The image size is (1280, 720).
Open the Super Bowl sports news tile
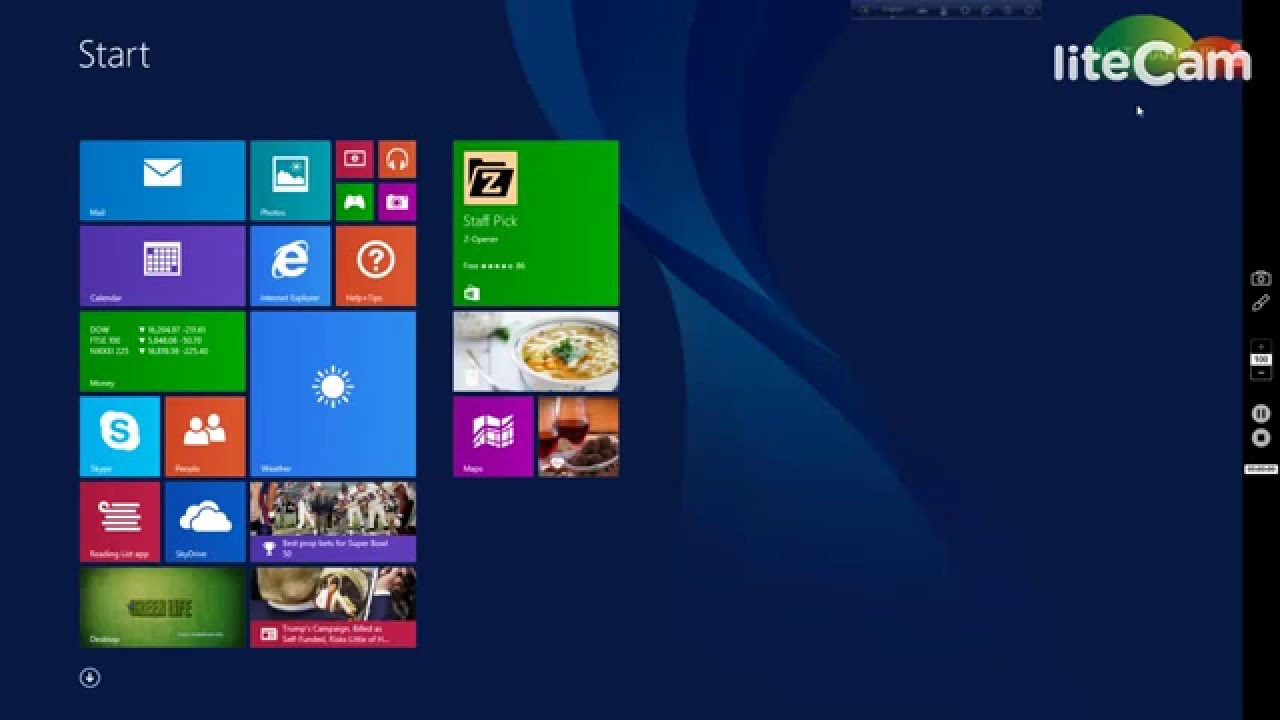pyautogui.click(x=333, y=522)
